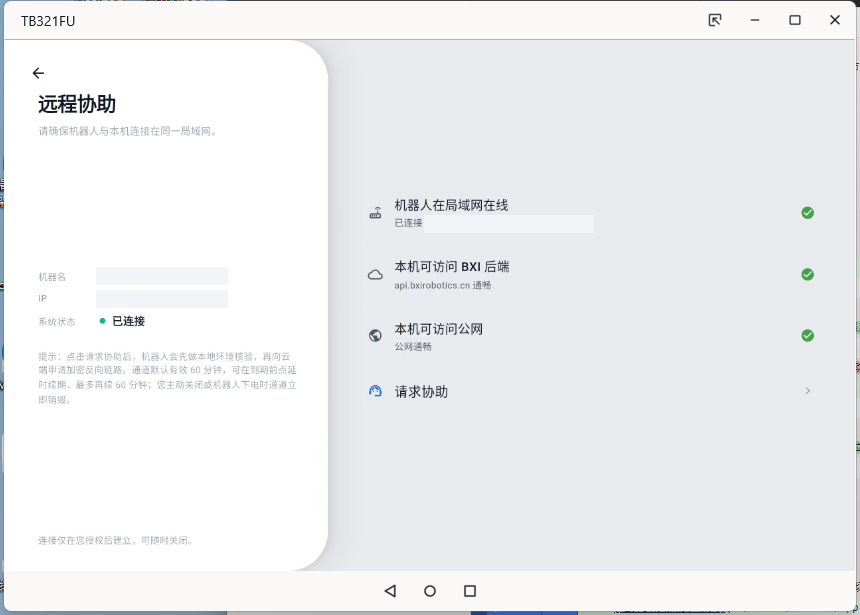Go back using the arrow above 远程协助
The width and height of the screenshot is (860, 615).
(38, 73)
